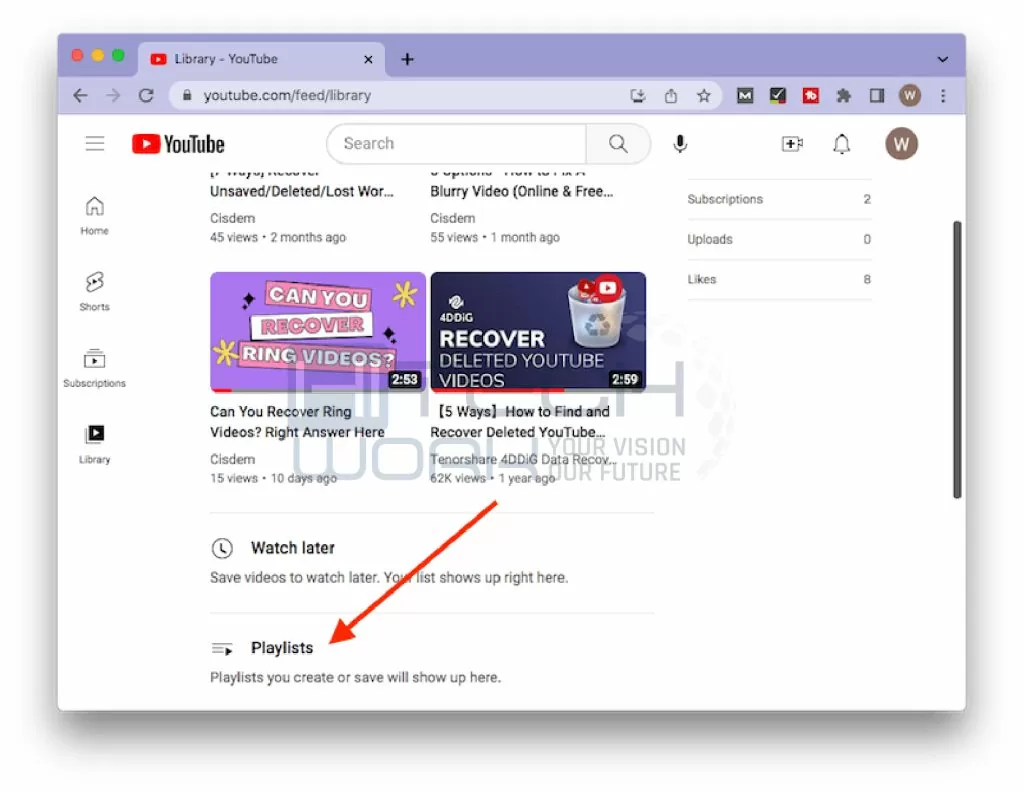Open Shorts in the sidebar
The image size is (1024, 793).
coord(95,292)
